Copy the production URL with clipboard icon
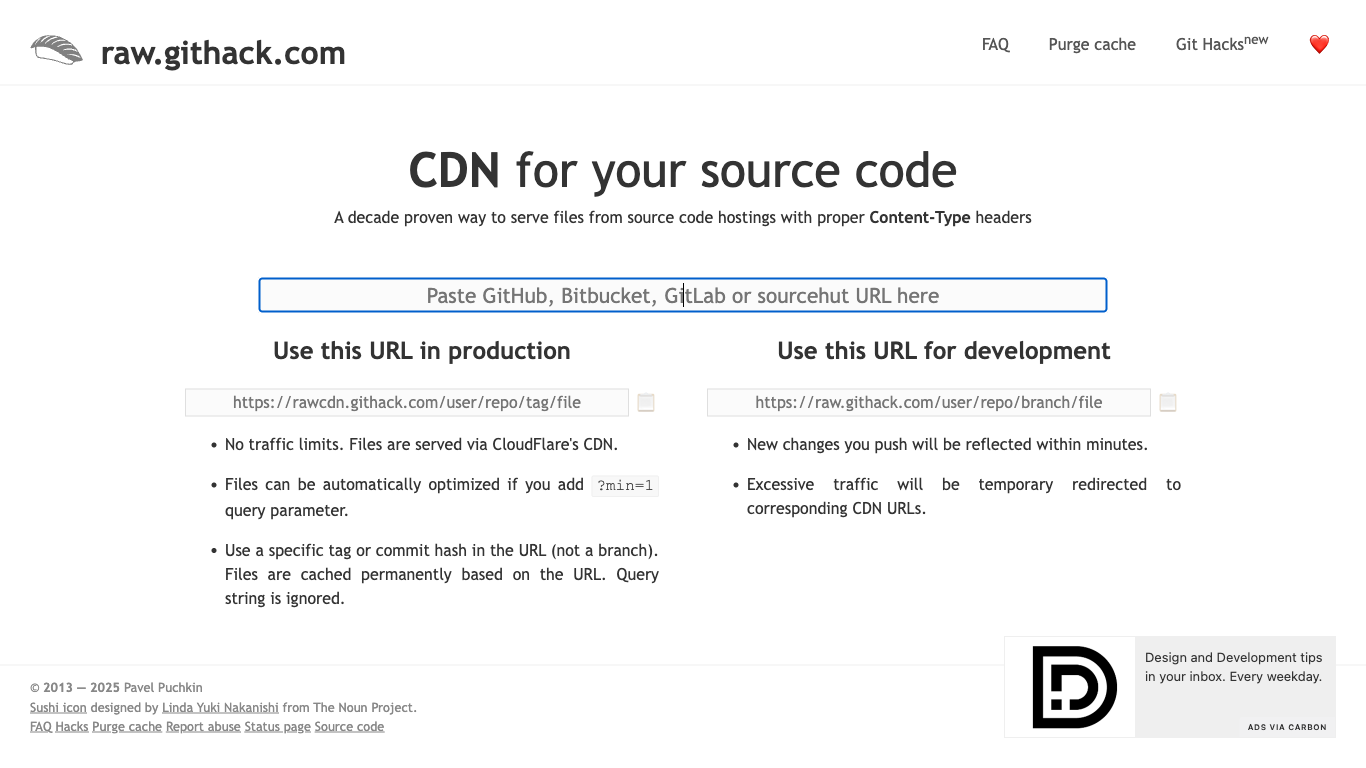Viewport: 1366px width, 768px height. click(x=646, y=403)
